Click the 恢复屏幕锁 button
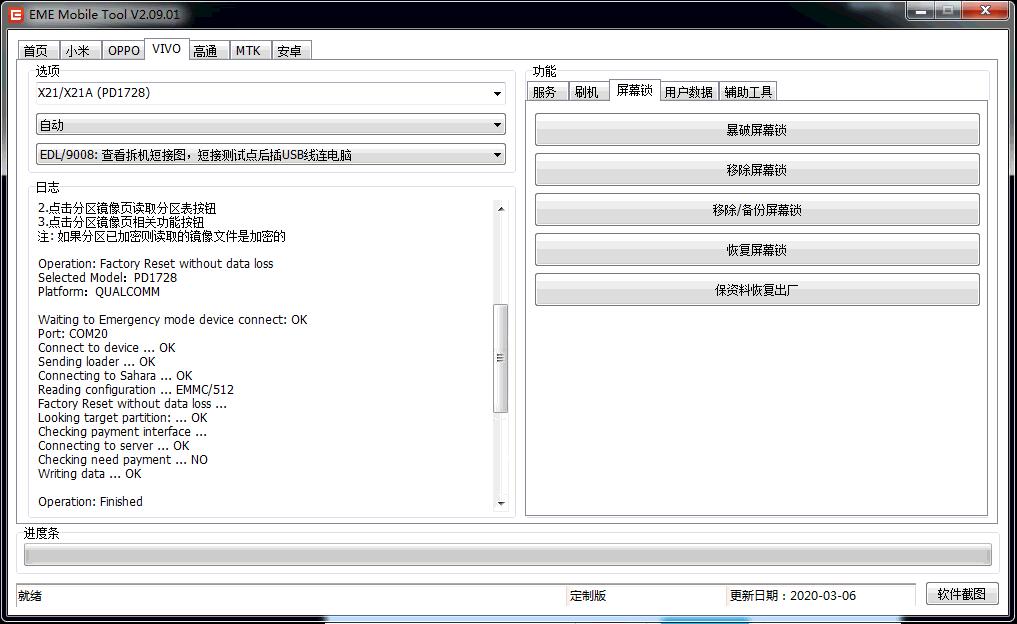Screen dimensions: 1017x624 (757, 250)
